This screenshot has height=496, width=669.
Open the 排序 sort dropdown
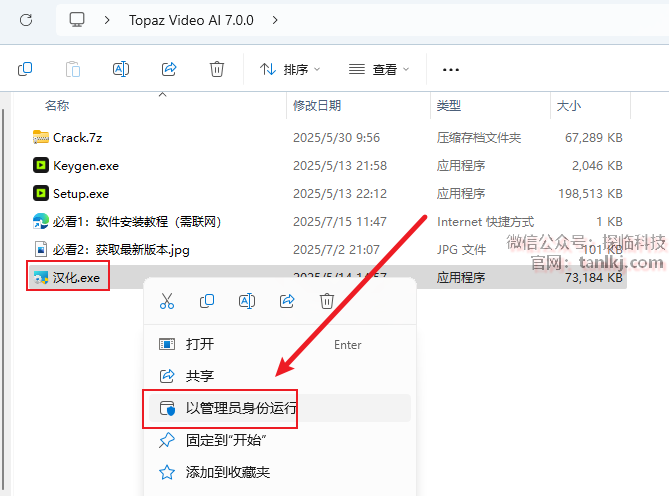(x=290, y=69)
